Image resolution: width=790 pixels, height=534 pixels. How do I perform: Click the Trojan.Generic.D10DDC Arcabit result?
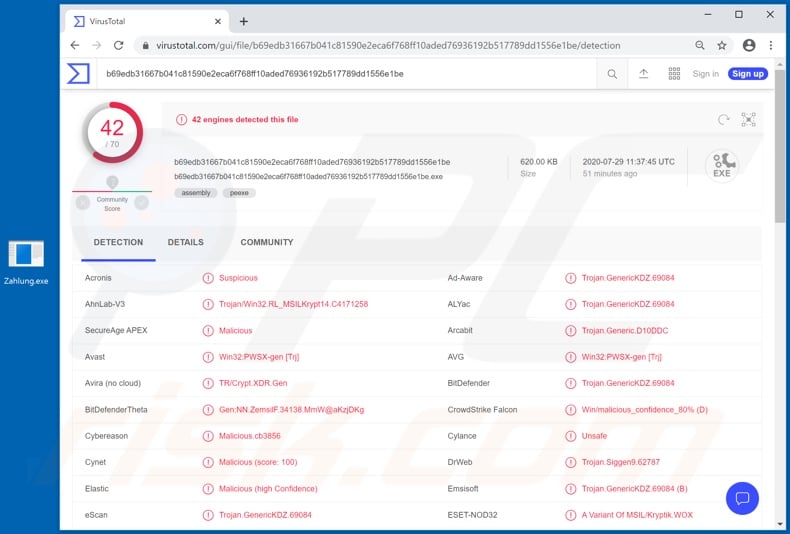(x=625, y=330)
